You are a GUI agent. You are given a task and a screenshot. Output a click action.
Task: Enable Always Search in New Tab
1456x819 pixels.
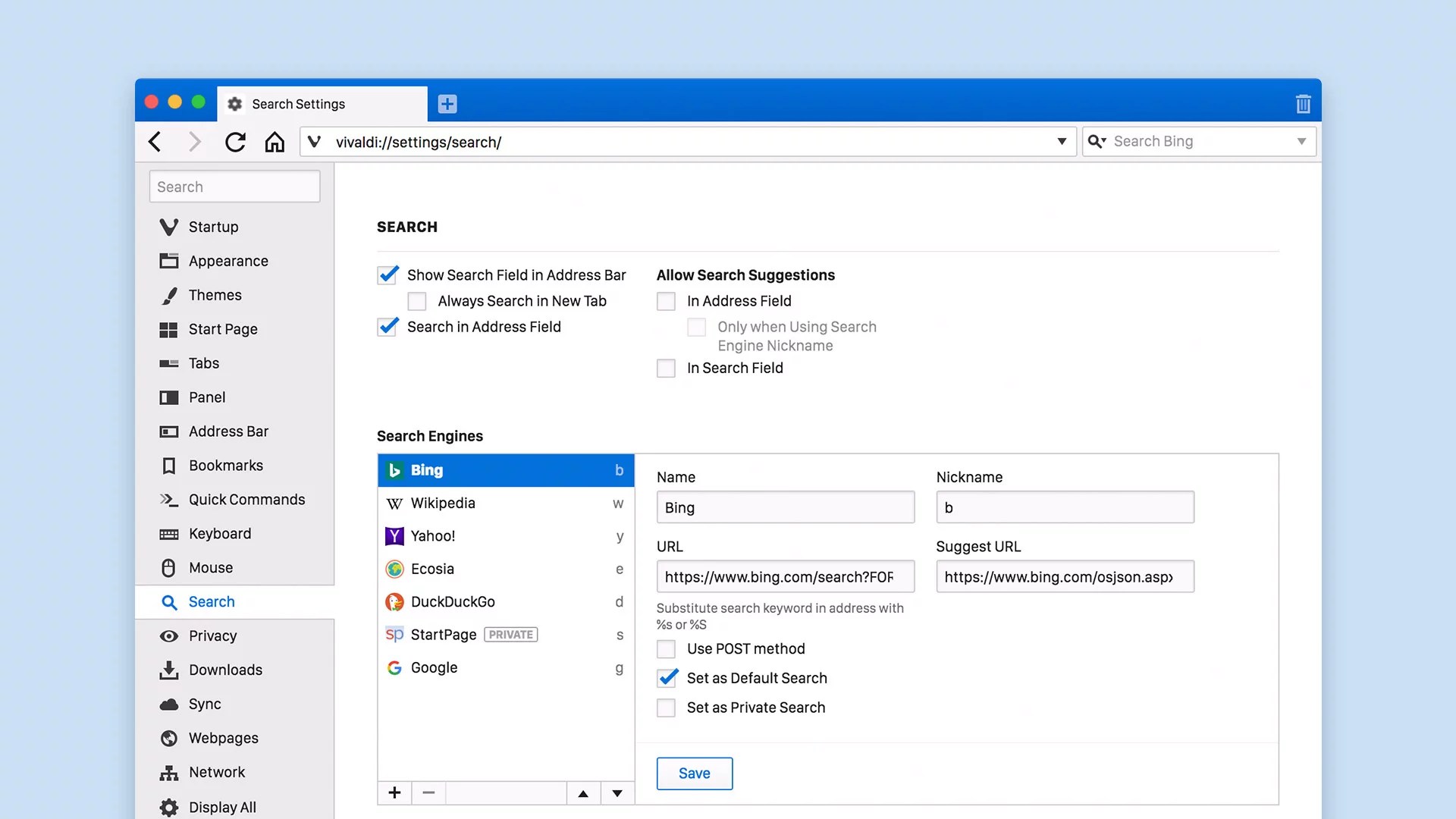(416, 301)
